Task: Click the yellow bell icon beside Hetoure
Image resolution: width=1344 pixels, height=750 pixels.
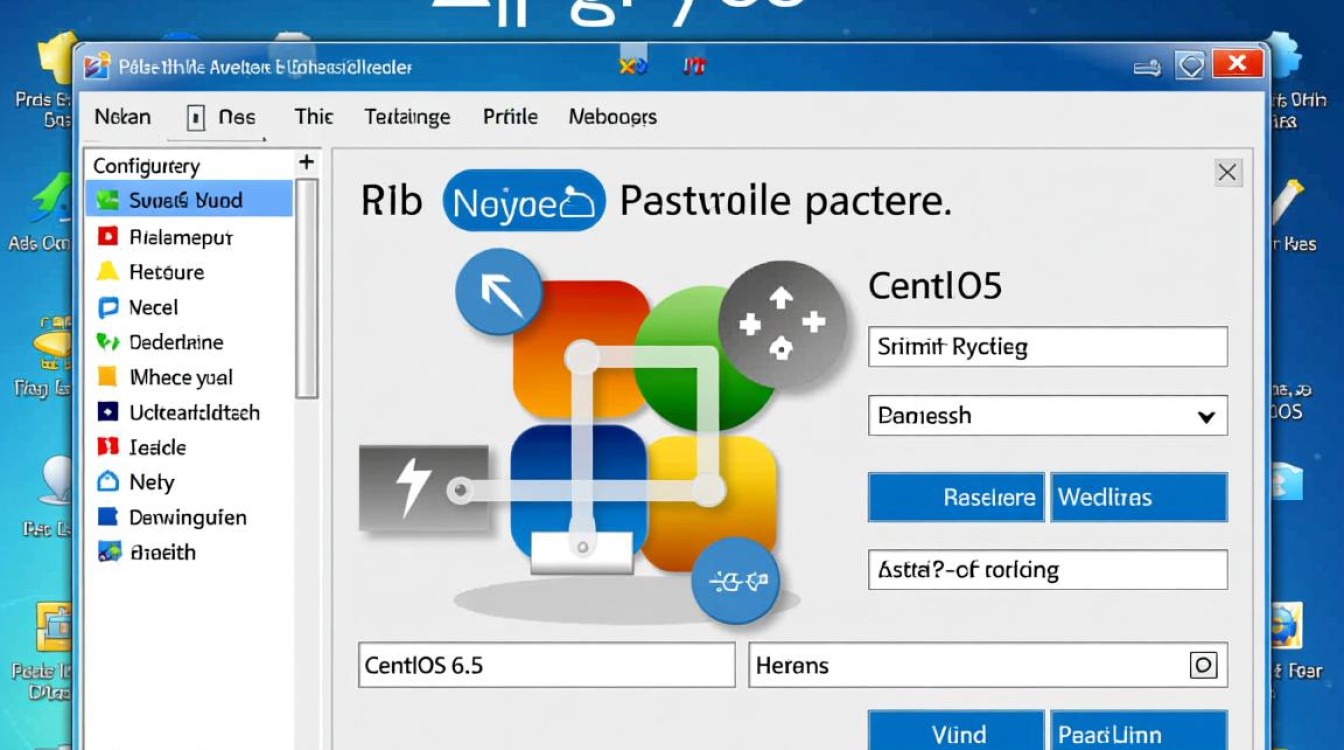Action: pyautogui.click(x=108, y=272)
